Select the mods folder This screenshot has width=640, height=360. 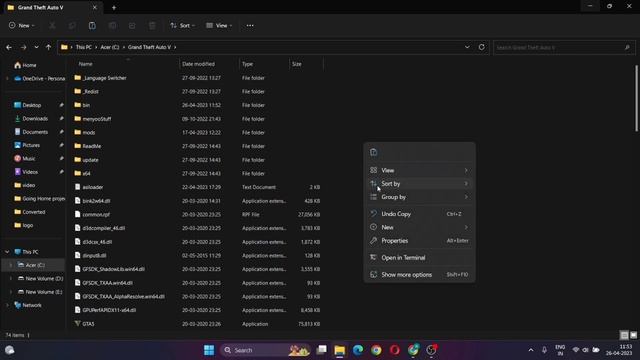coord(89,133)
